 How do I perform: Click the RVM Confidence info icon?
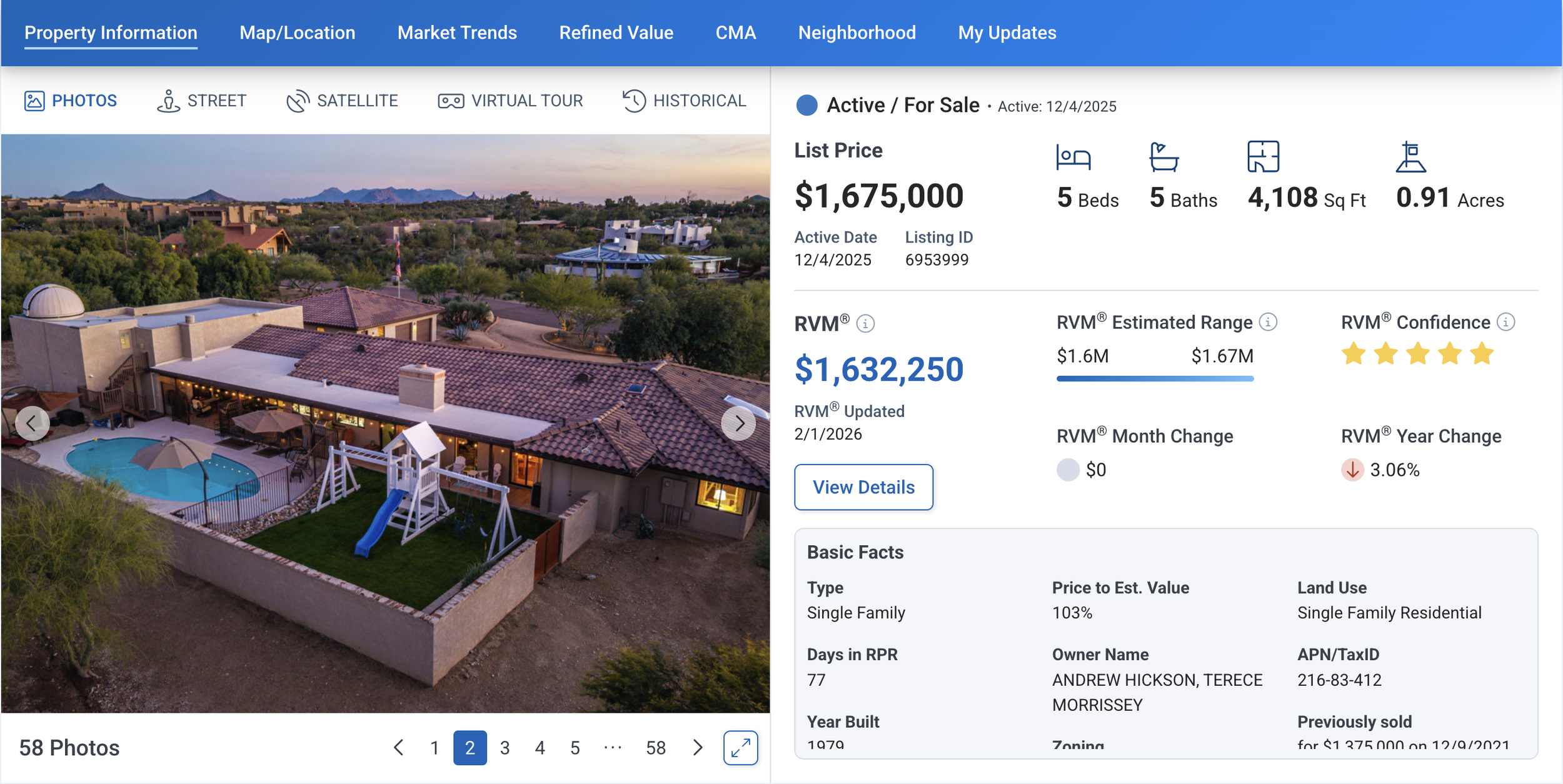[x=1506, y=322]
